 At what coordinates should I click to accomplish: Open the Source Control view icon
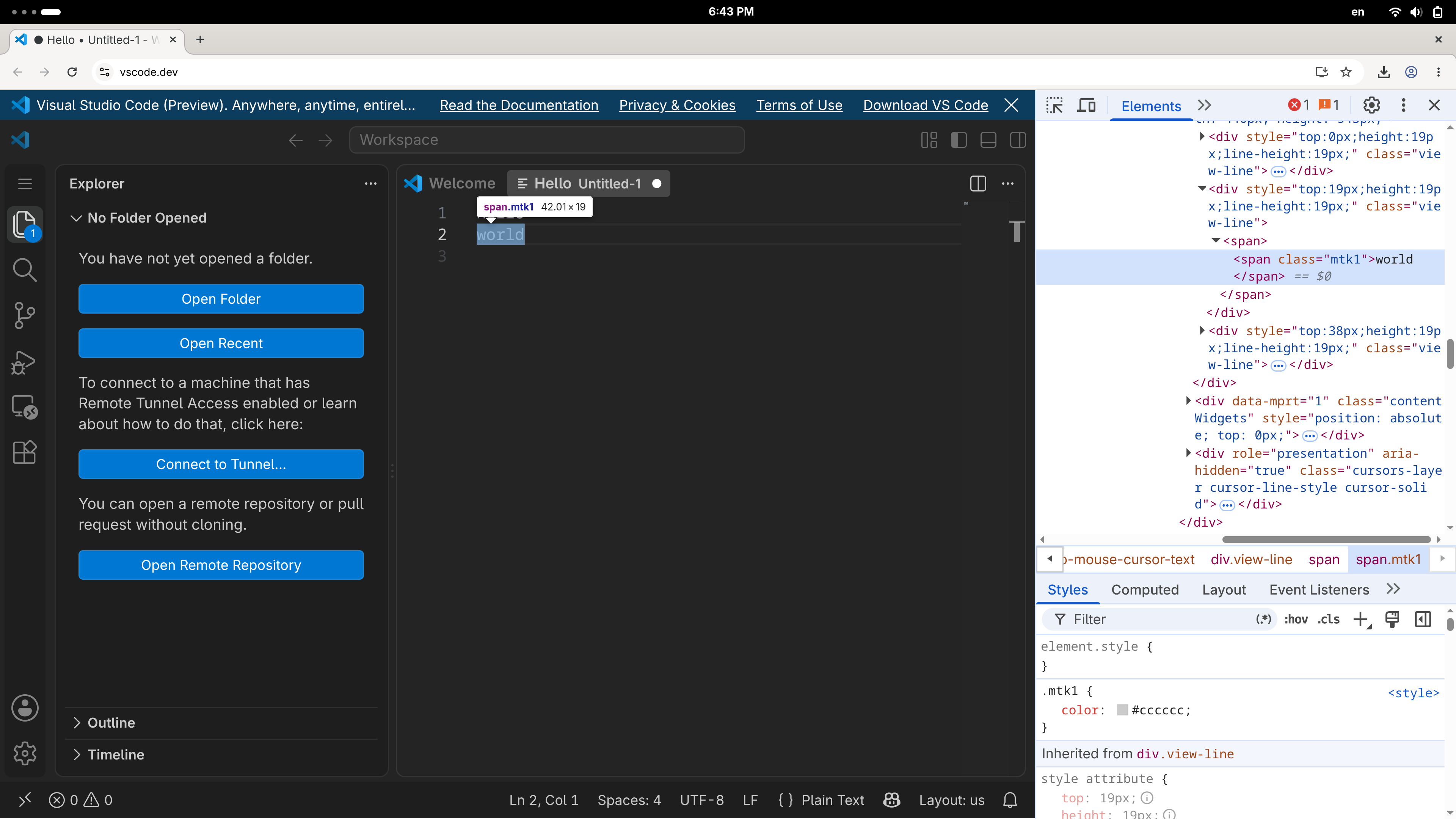point(25,315)
